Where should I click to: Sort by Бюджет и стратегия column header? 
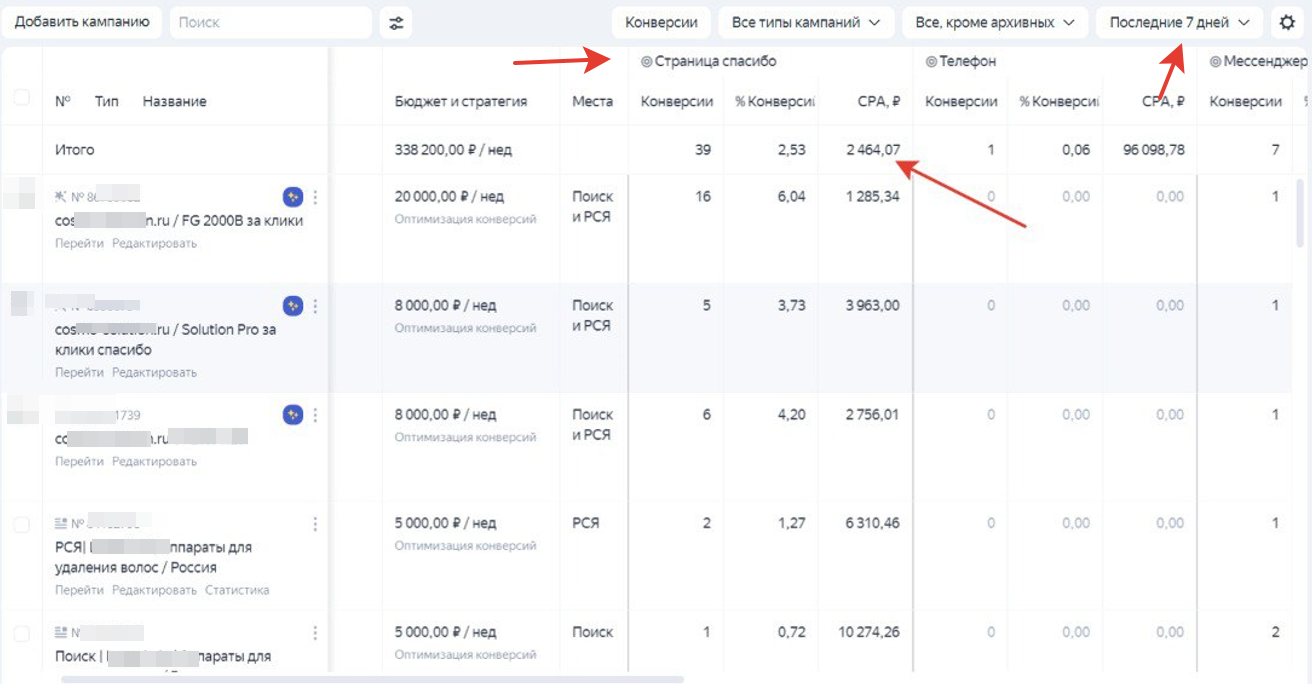(460, 101)
